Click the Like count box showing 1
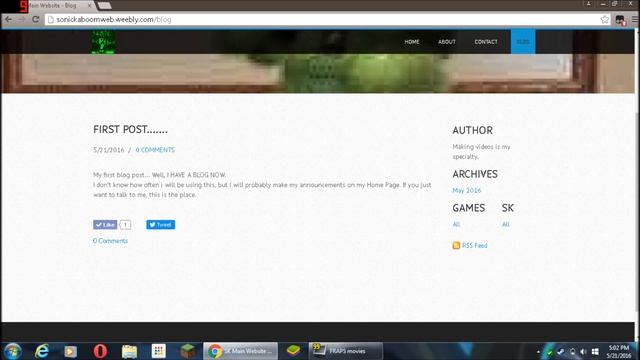This screenshot has height=360, width=640. pyautogui.click(x=126, y=224)
